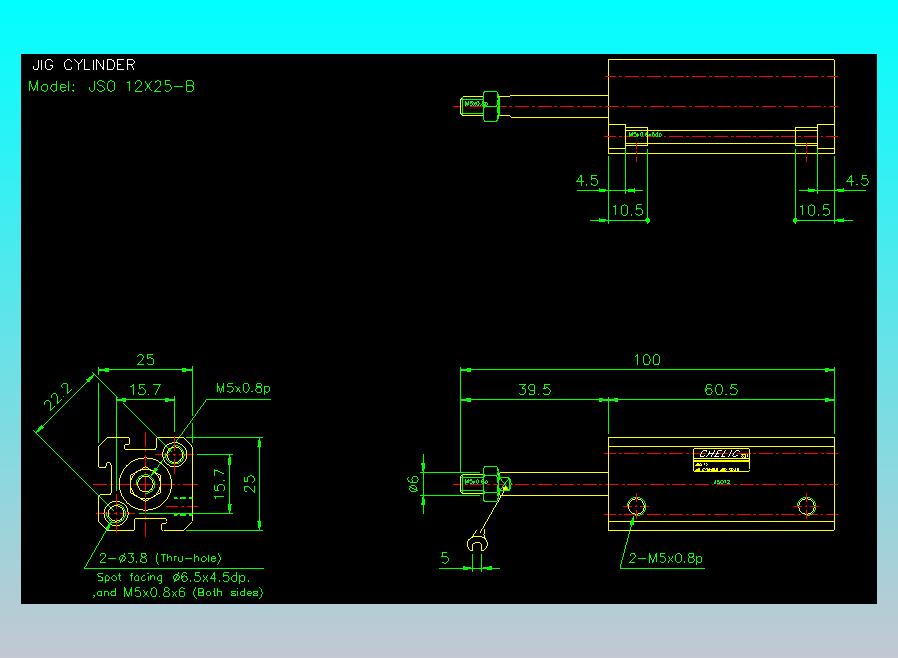Select the right M5 port circle in side view

click(807, 503)
